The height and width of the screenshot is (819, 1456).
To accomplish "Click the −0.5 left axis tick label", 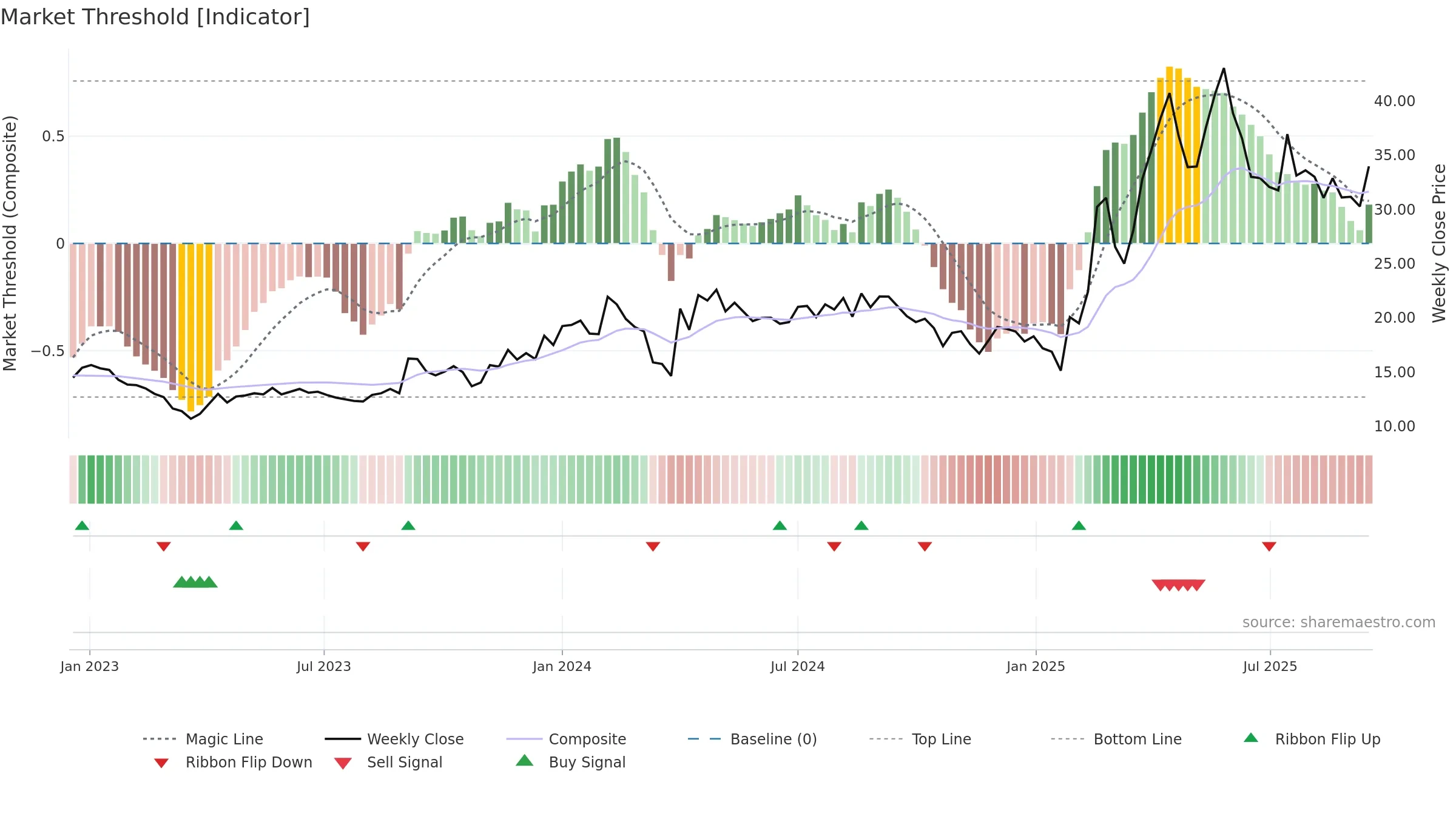I will click(47, 351).
